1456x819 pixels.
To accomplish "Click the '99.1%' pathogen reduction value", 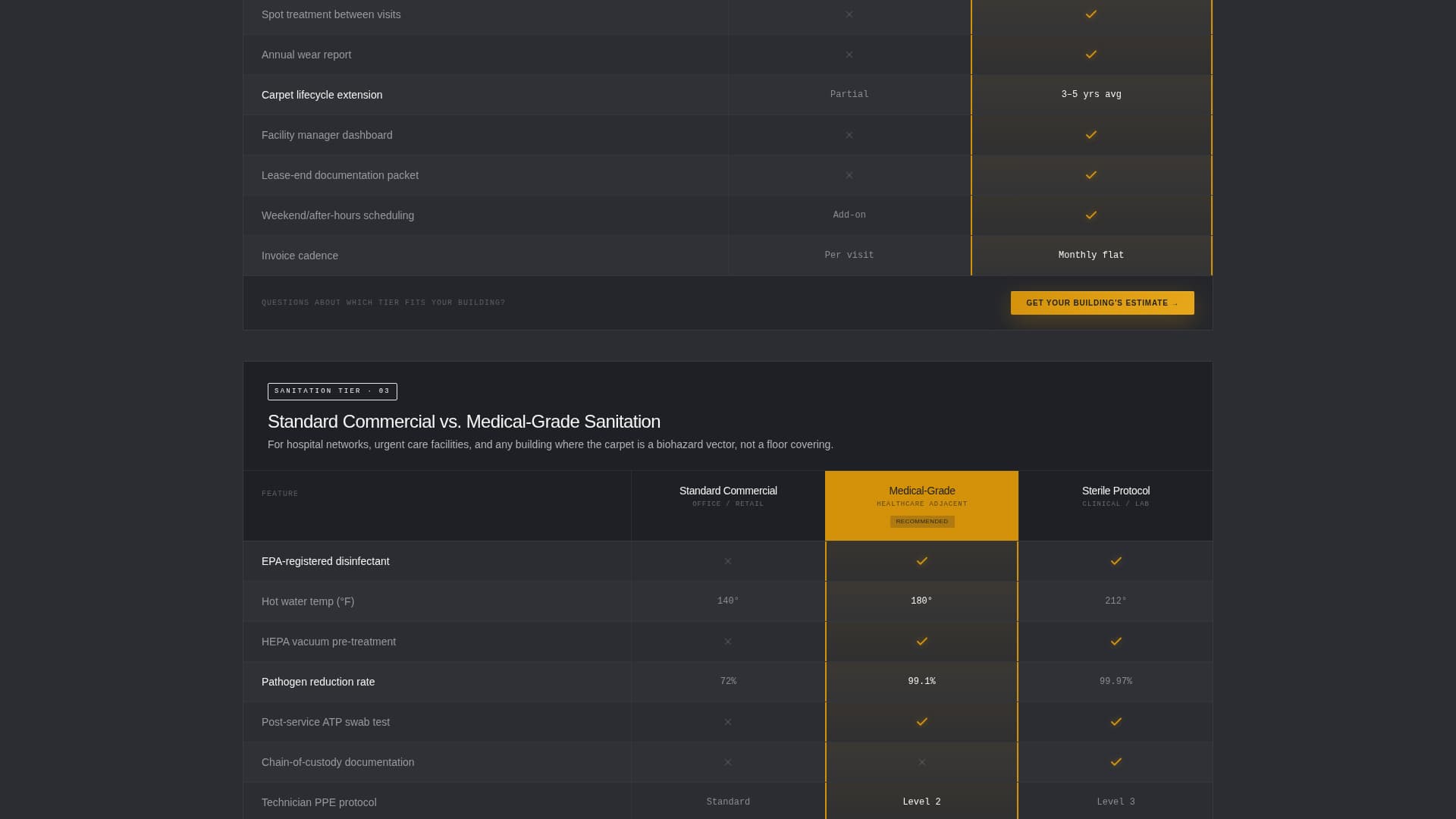I will [x=922, y=681].
